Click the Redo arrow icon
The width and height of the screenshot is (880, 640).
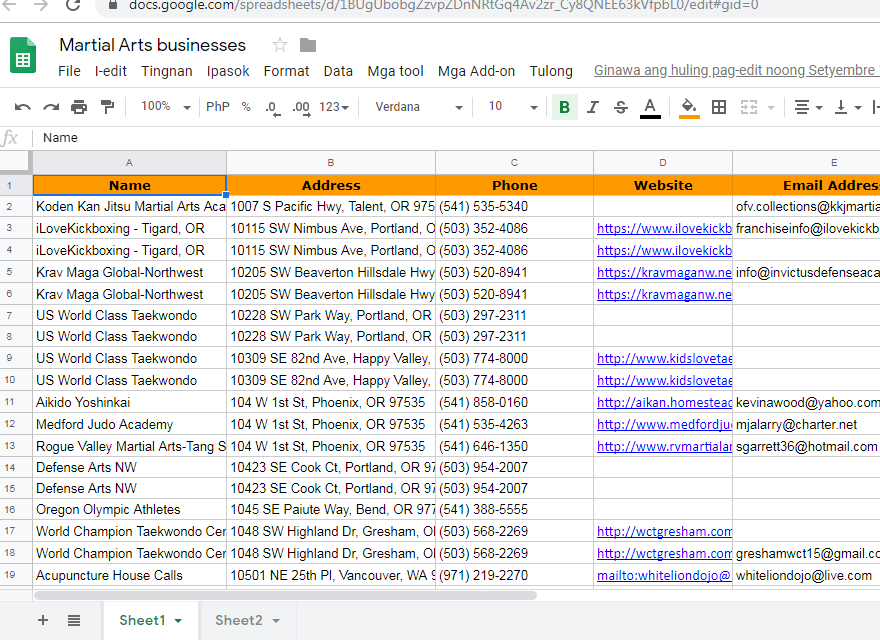51,107
